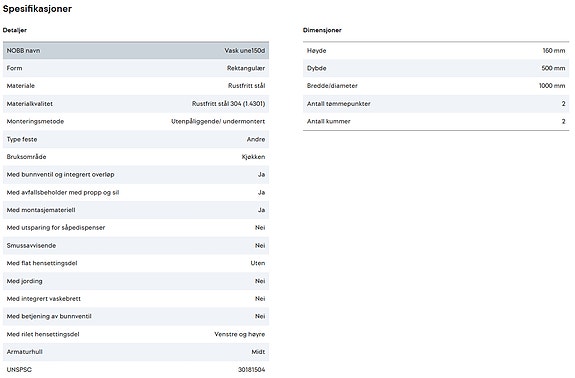Click Med betjening av bunnventil label
This screenshot has height=378, width=575.
coord(49,316)
